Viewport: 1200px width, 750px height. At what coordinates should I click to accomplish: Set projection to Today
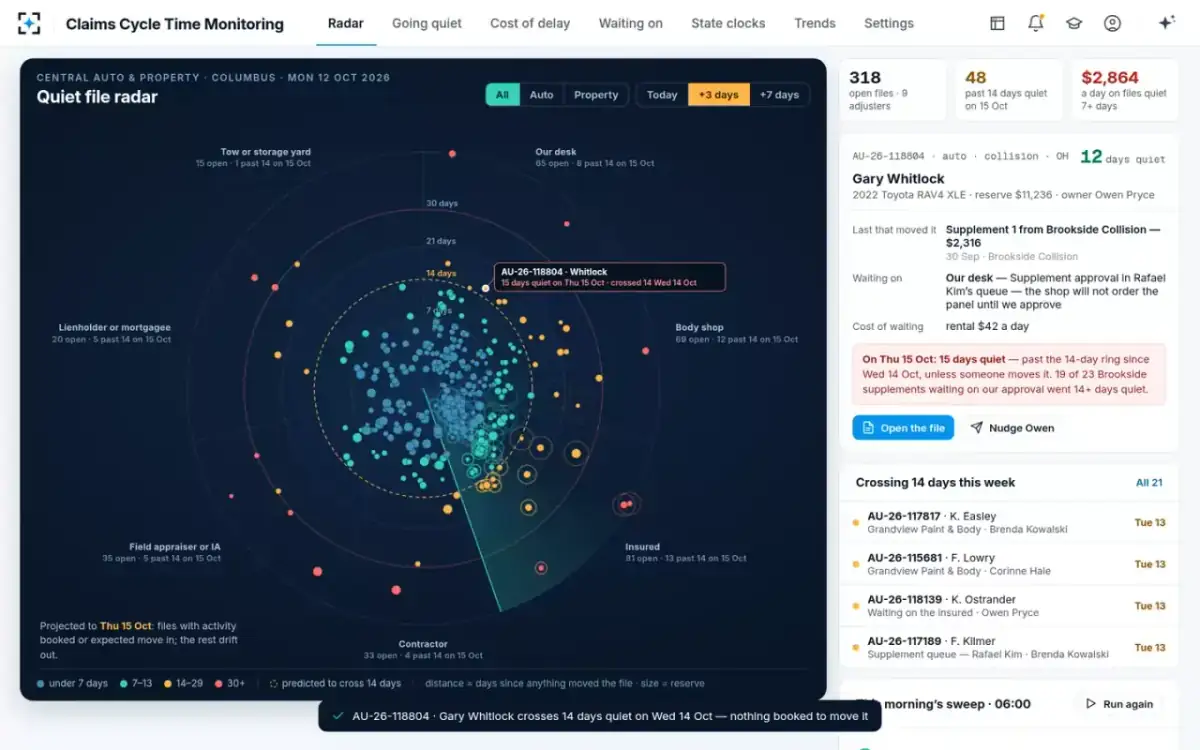pyautogui.click(x=662, y=95)
